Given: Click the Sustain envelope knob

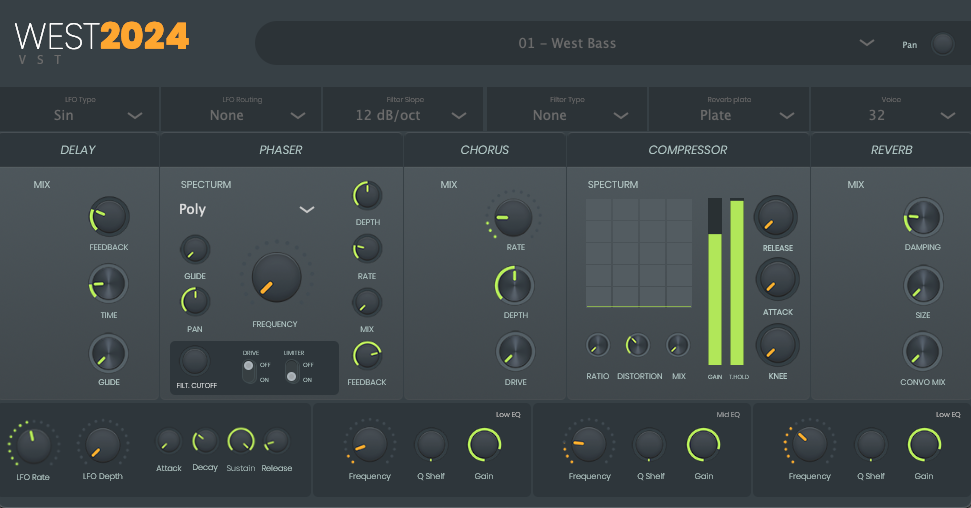Looking at the screenshot, I should [241, 441].
